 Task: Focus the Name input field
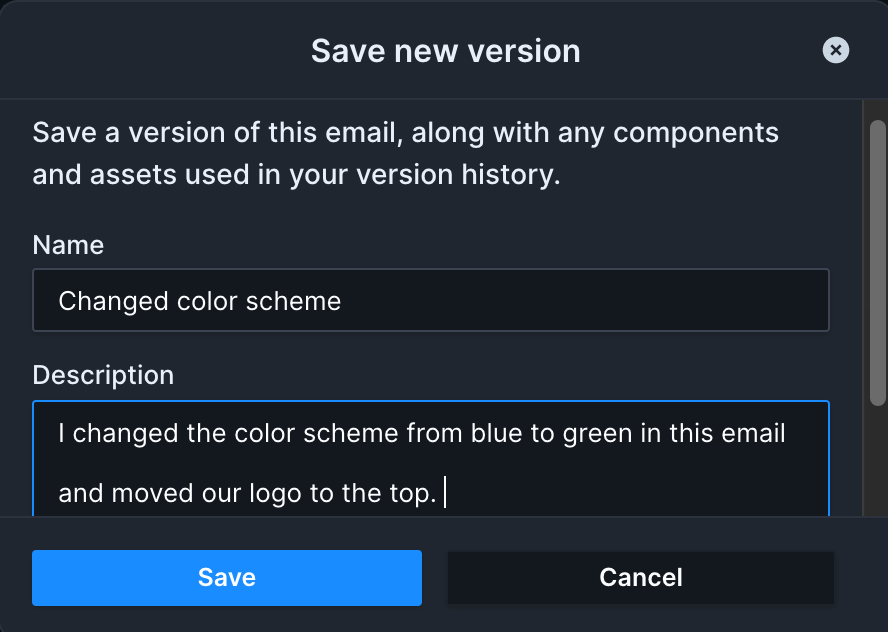pyautogui.click(x=431, y=300)
